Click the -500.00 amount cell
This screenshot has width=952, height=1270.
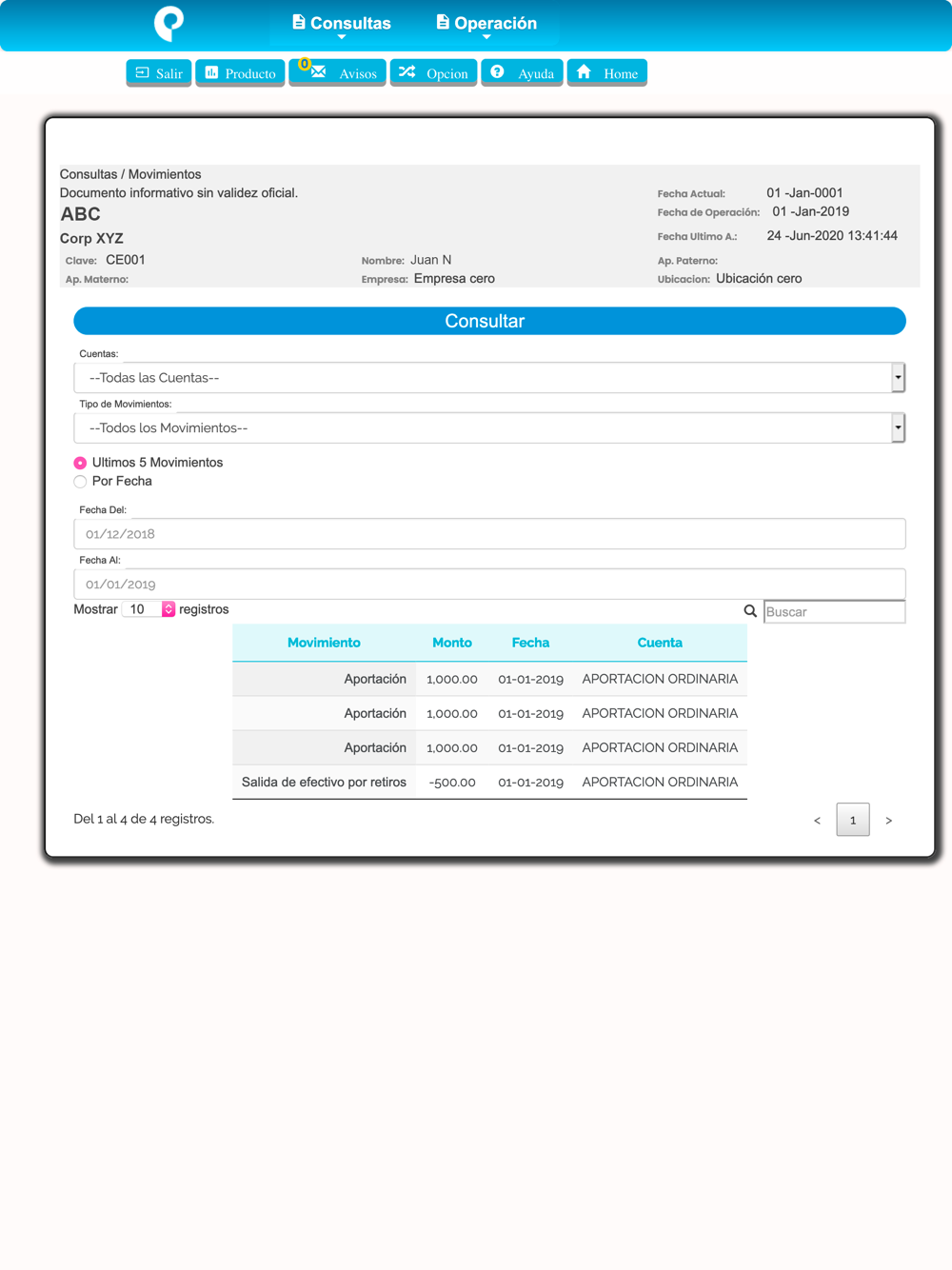[452, 783]
